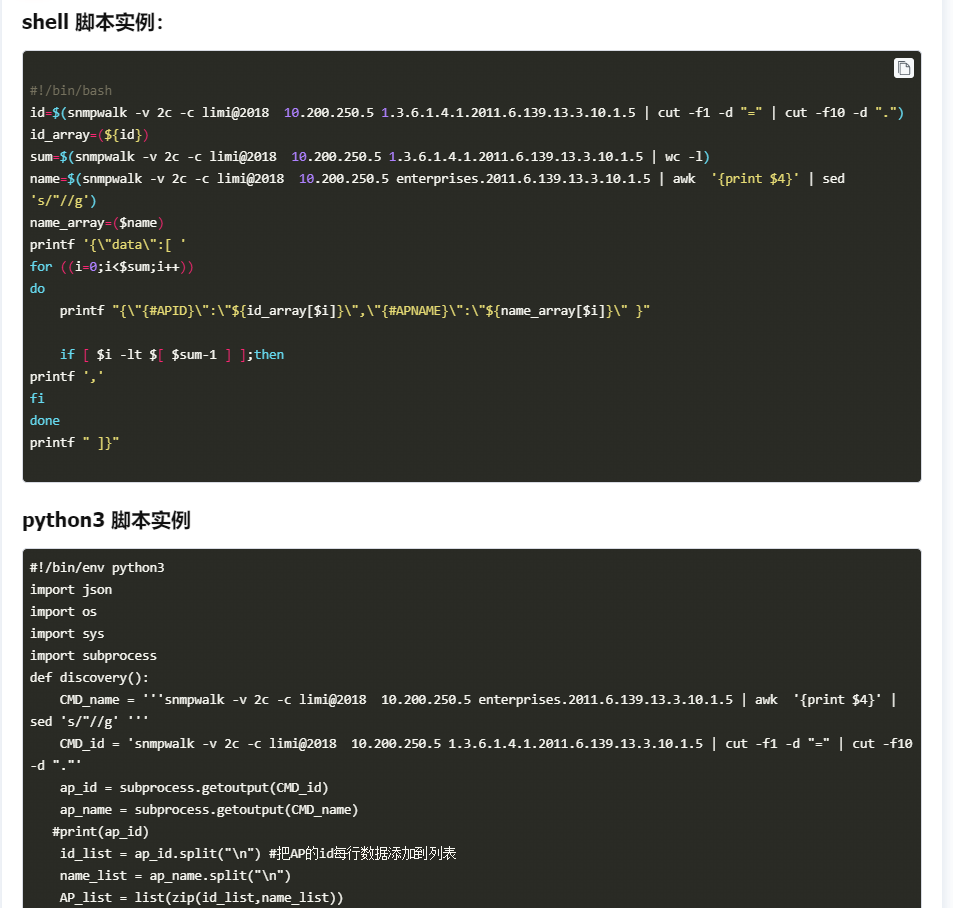Click the AP_list = list(zip(...)) line

(x=201, y=897)
